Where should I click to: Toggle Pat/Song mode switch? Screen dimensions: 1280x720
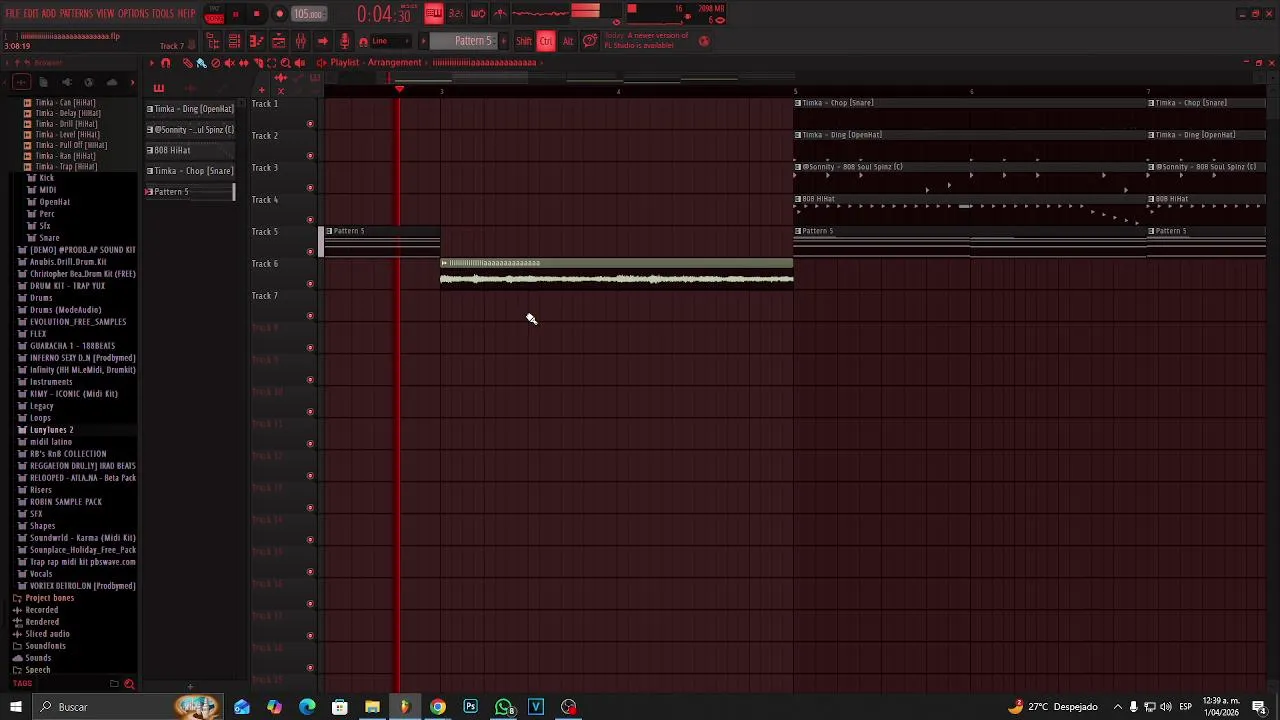tap(215, 14)
